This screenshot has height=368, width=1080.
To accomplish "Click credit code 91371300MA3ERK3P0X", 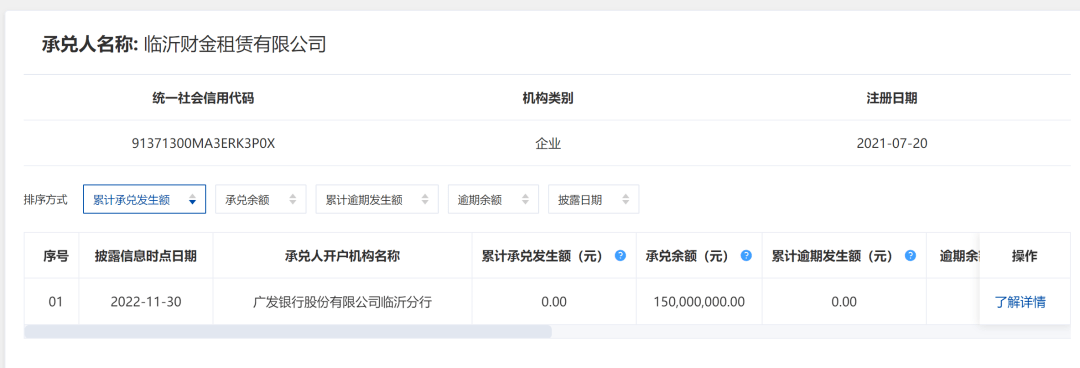I will pyautogui.click(x=204, y=143).
